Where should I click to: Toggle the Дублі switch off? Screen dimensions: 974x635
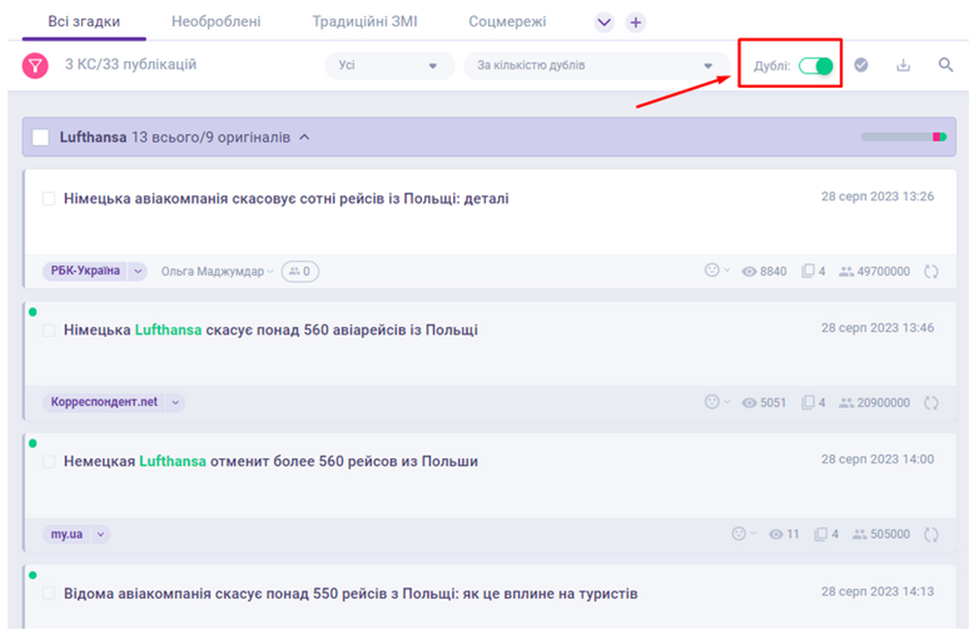[816, 66]
